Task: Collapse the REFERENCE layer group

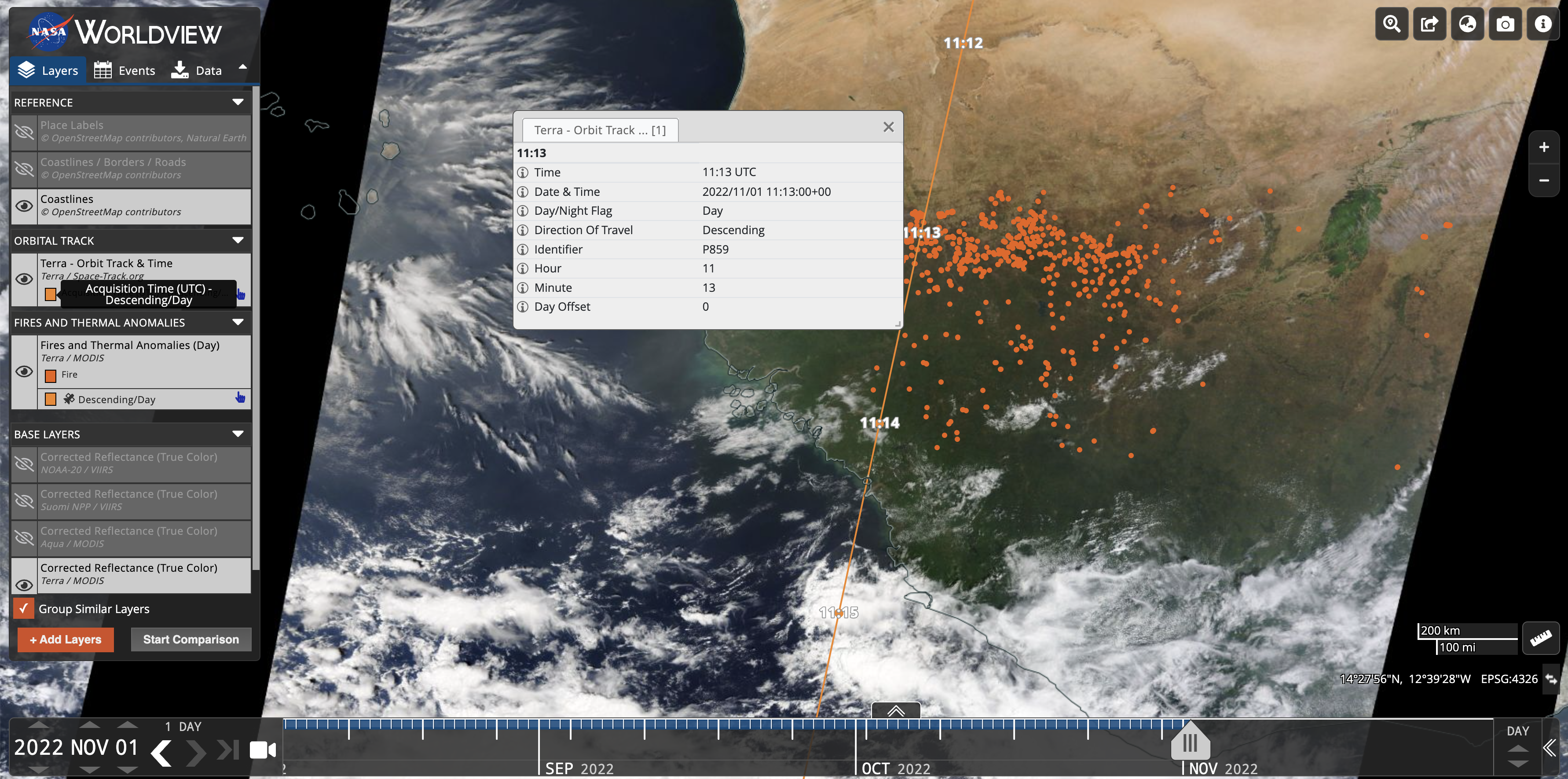Action: (238, 102)
